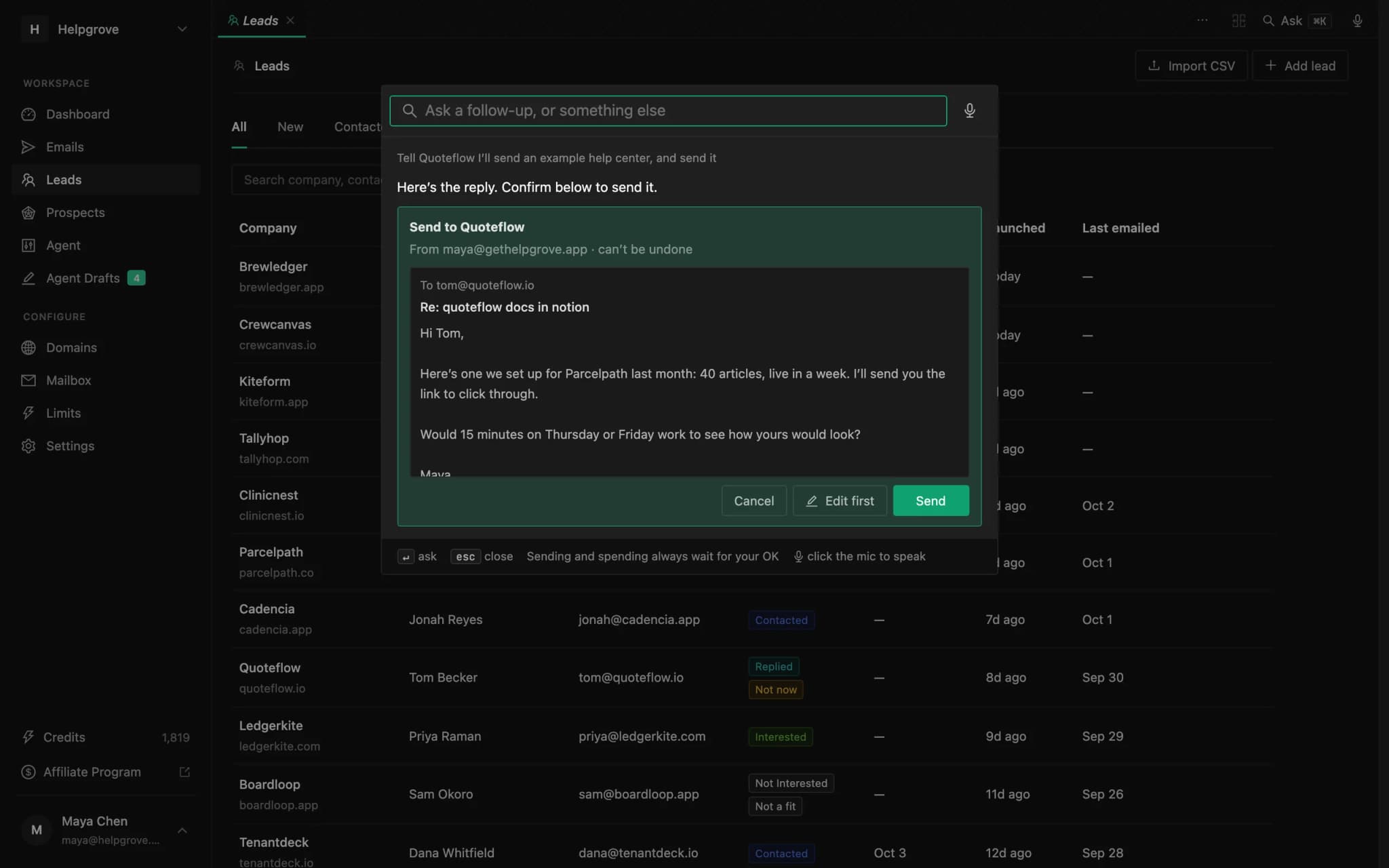The image size is (1389, 868).
Task: Open the Ask search in the top bar
Action: pyautogui.click(x=1297, y=20)
